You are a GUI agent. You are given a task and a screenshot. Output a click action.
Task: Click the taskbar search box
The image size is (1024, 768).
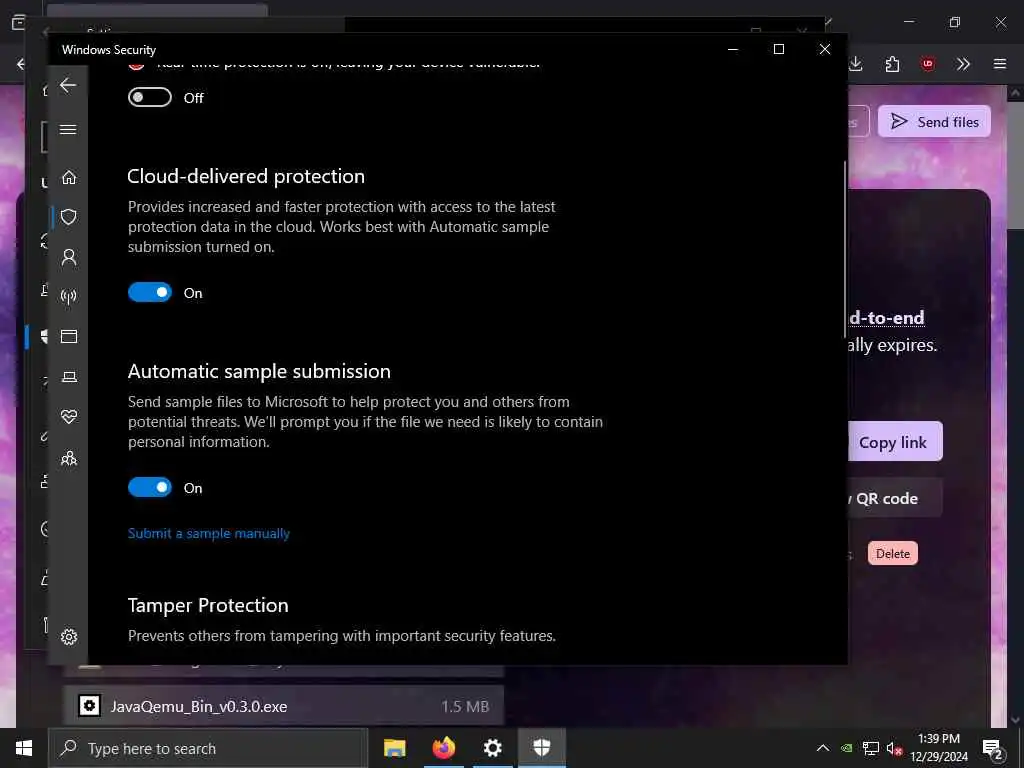point(208,748)
